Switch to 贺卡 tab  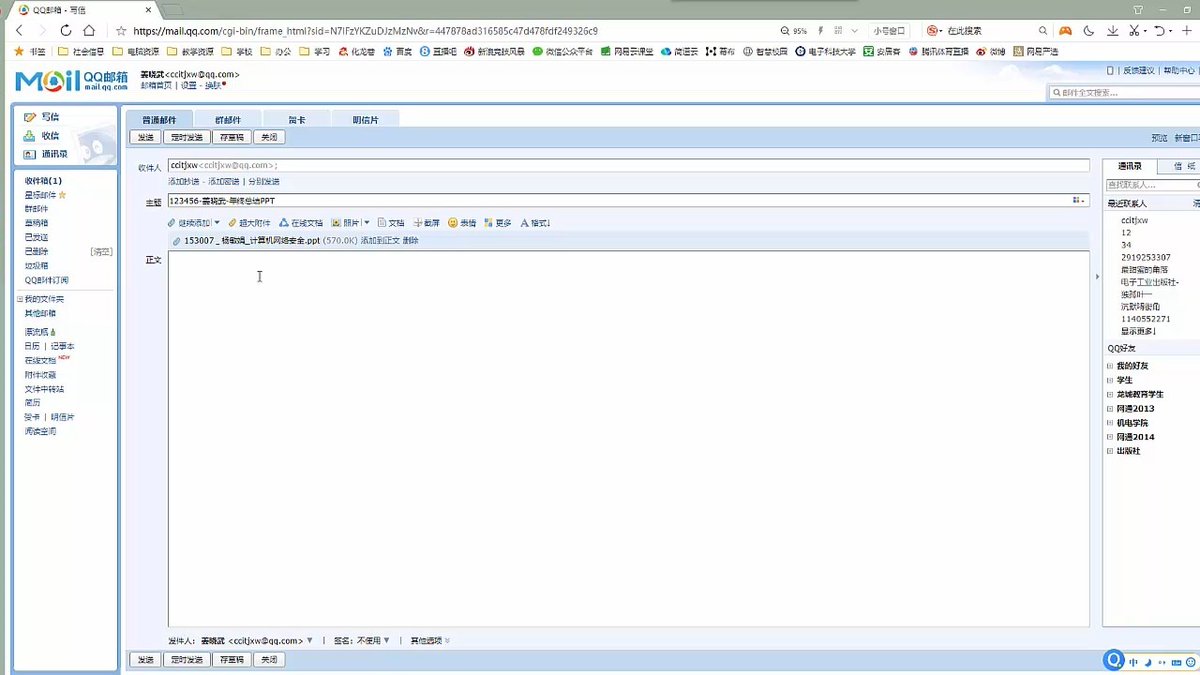coord(297,119)
